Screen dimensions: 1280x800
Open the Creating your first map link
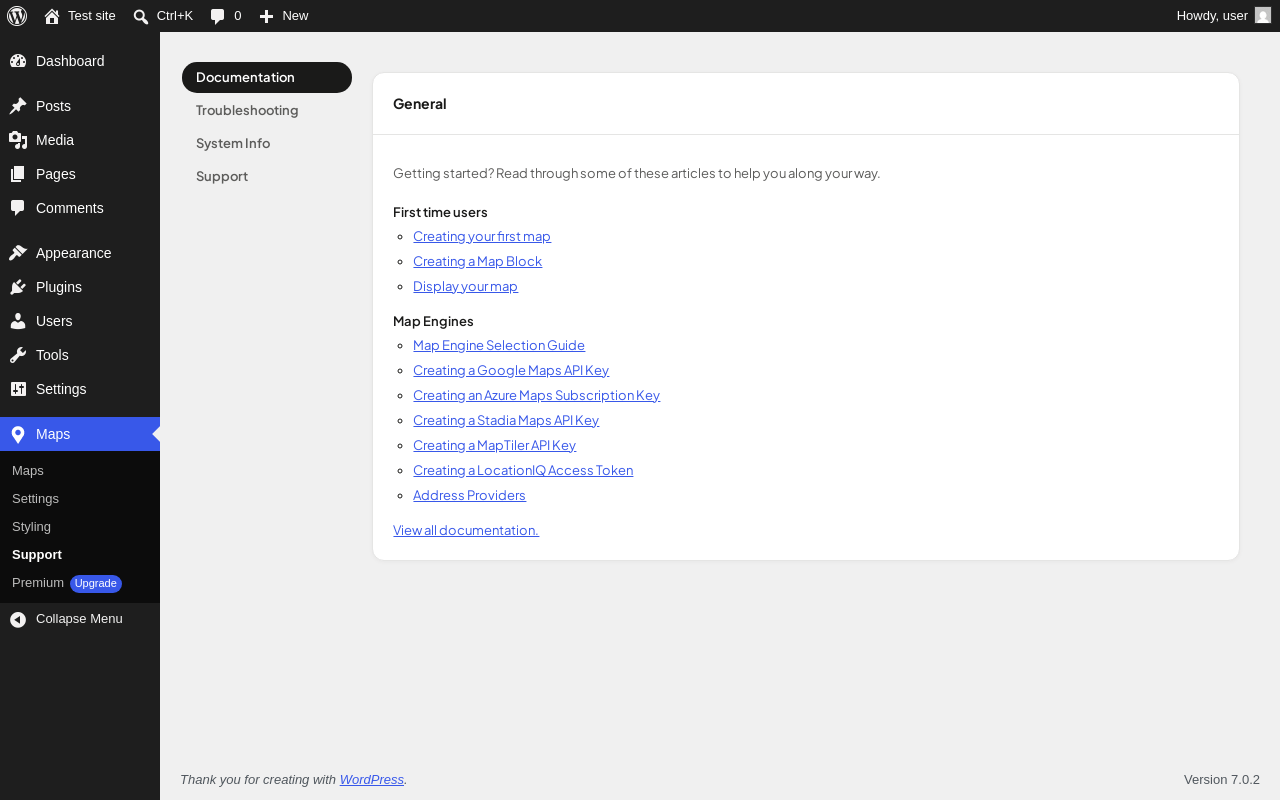pos(482,236)
